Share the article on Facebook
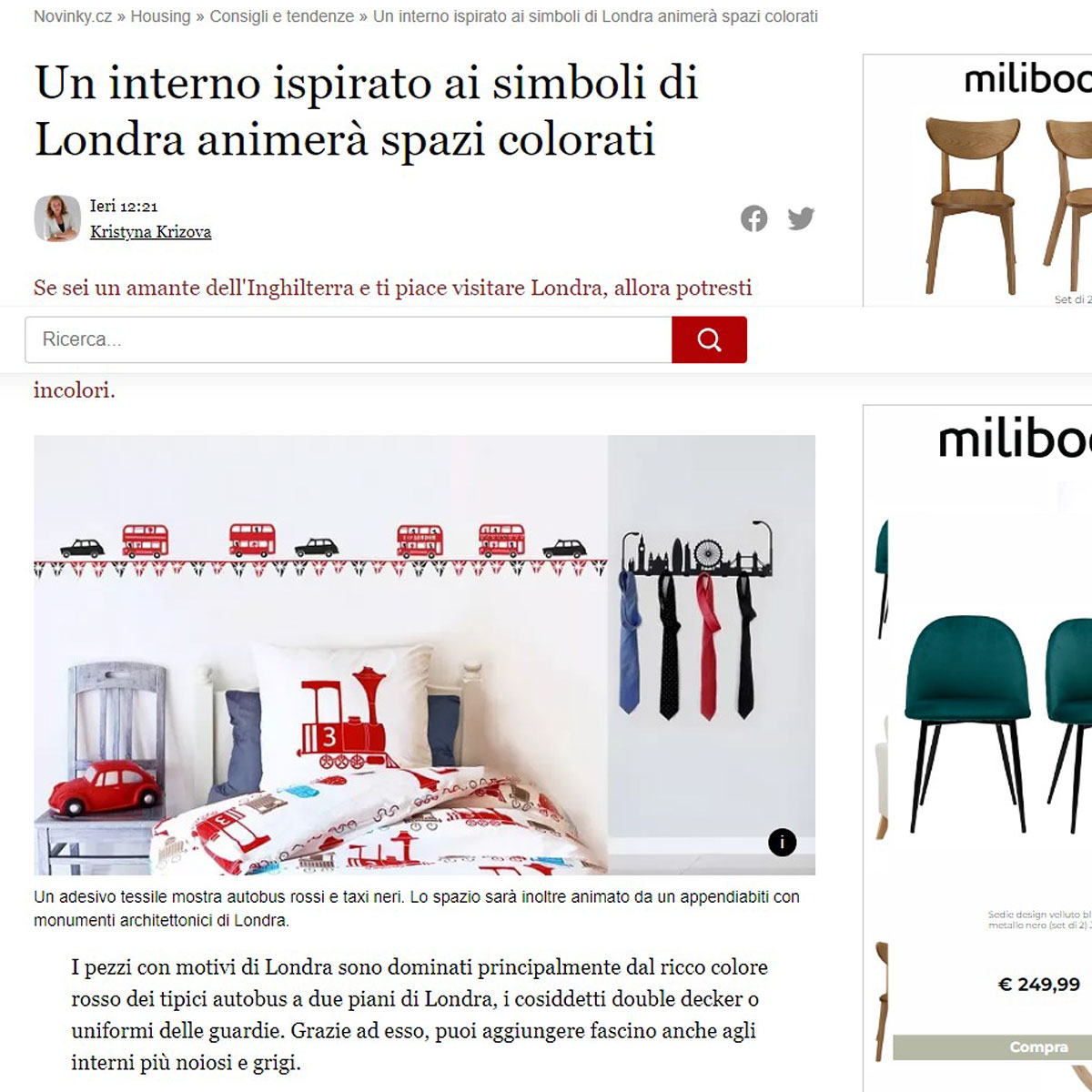 point(753,218)
